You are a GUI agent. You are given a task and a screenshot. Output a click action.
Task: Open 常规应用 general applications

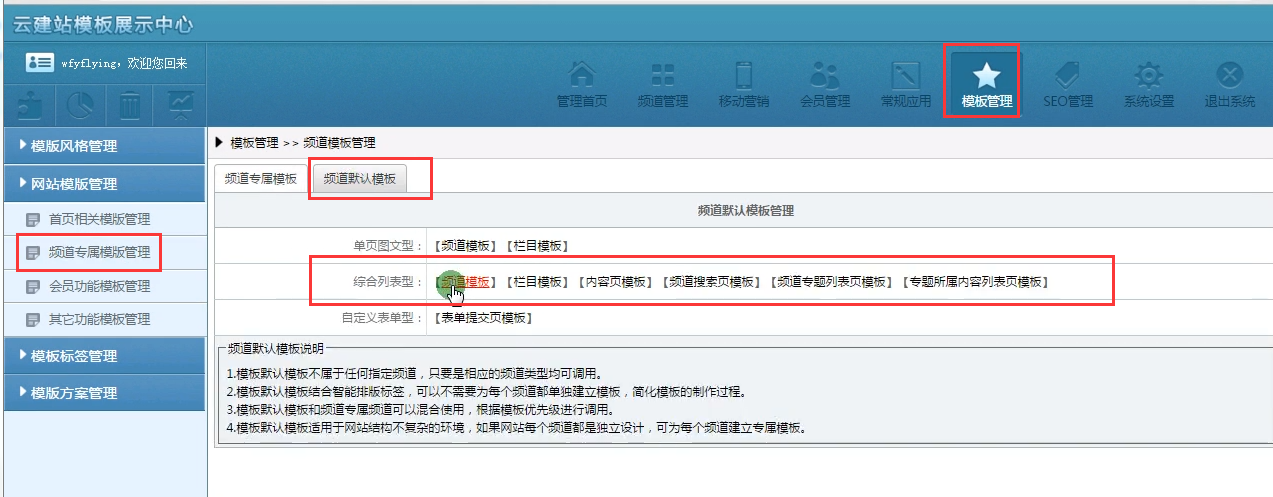[906, 84]
